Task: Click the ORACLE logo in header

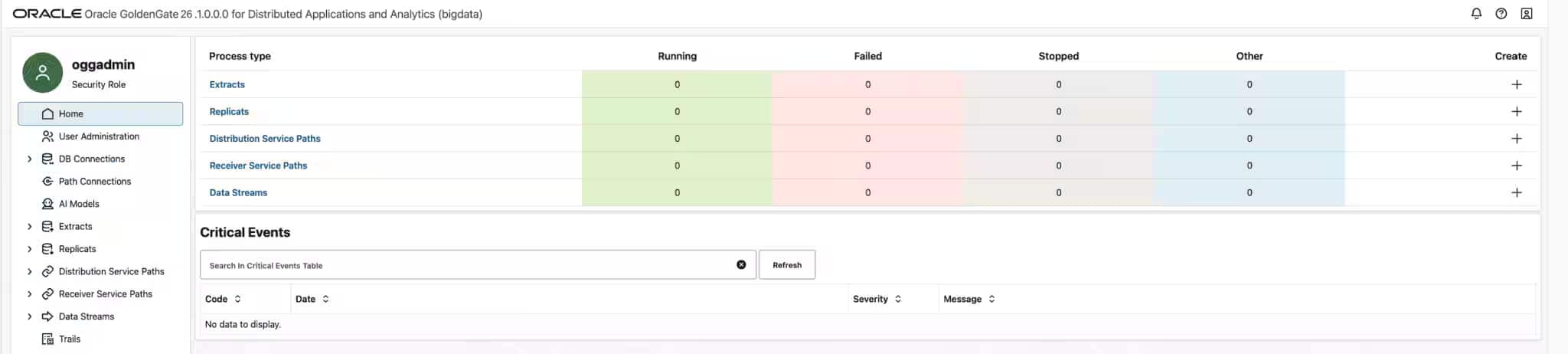Action: [47, 14]
